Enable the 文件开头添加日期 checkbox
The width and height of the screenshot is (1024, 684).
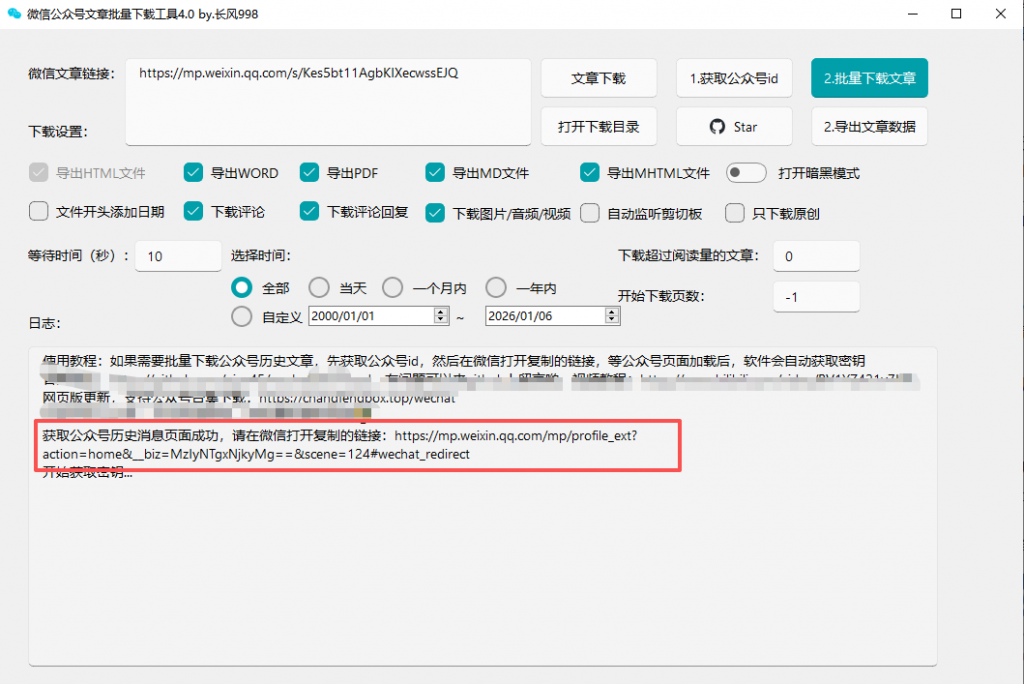[x=39, y=212]
